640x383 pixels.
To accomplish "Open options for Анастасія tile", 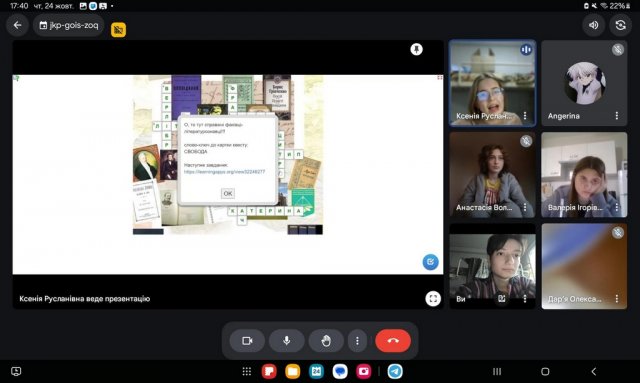I will tap(525, 207).
